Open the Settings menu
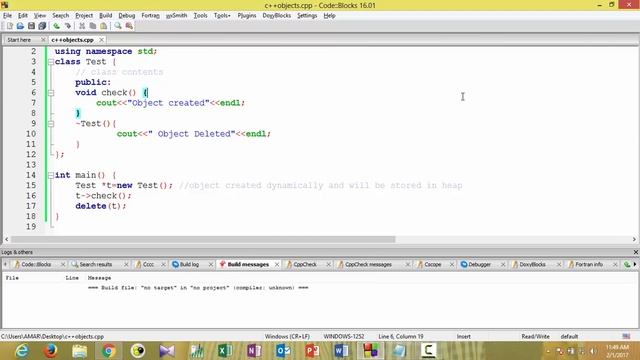The image size is (640, 360). point(307,16)
